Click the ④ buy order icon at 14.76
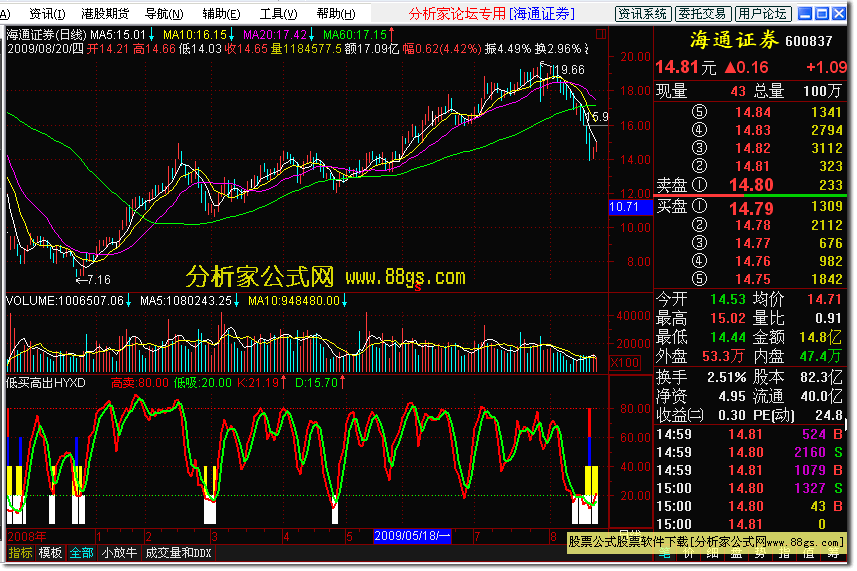The width and height of the screenshot is (857, 571). click(699, 261)
